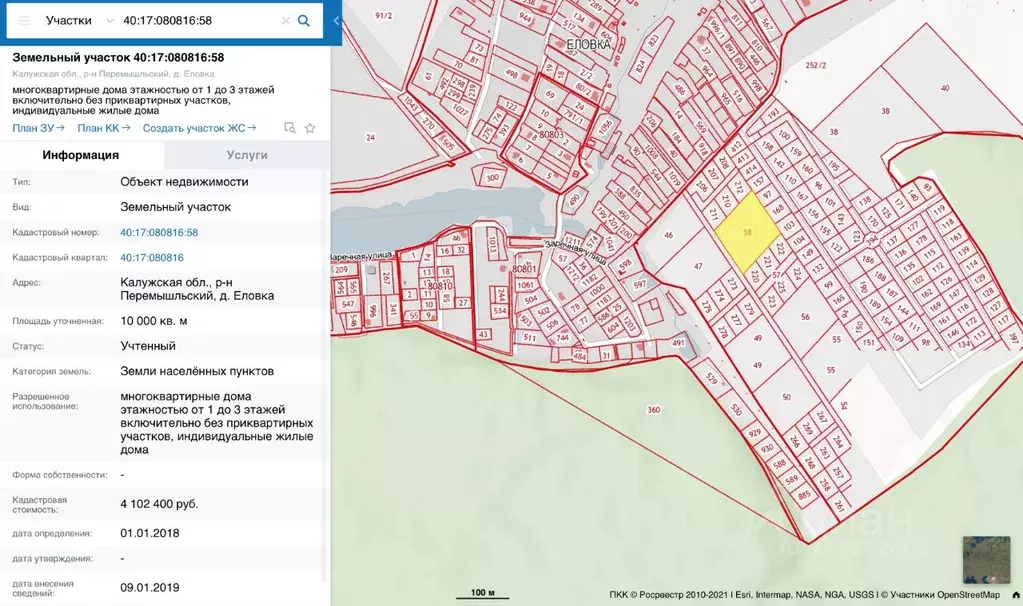Click the find-on-map icon beside star
This screenshot has width=1023, height=606.
290,128
